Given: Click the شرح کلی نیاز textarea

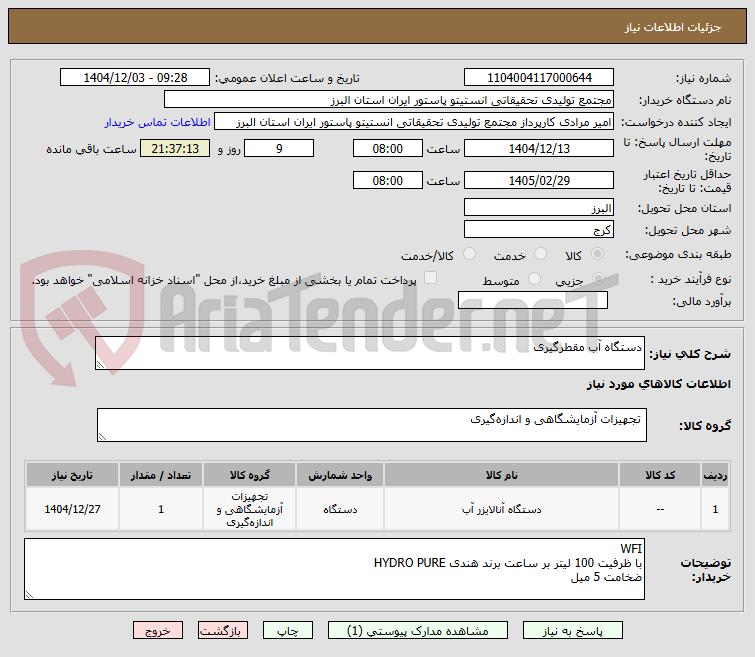Looking at the screenshot, I should (x=370, y=353).
